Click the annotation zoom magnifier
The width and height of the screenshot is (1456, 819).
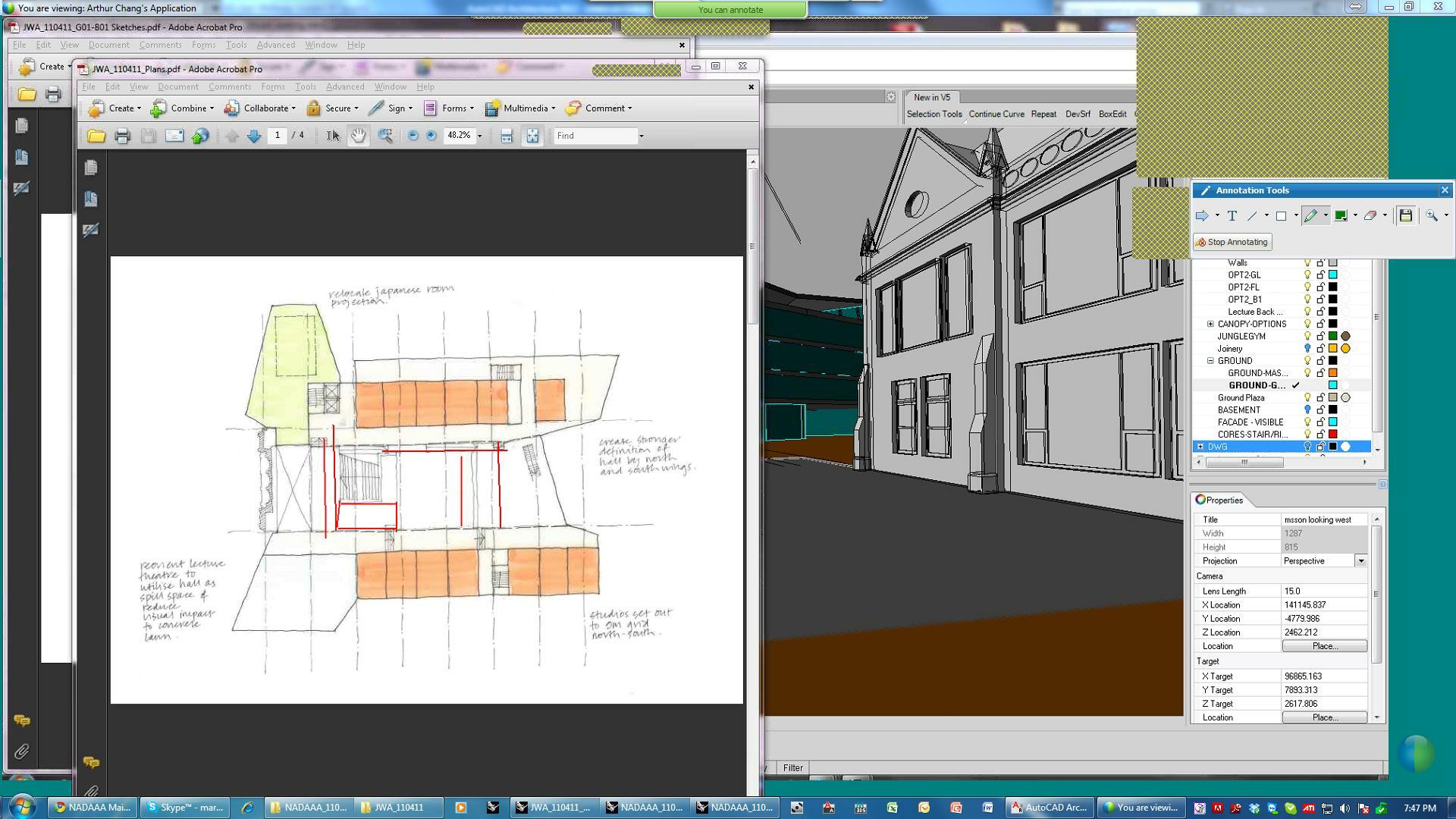point(1432,216)
